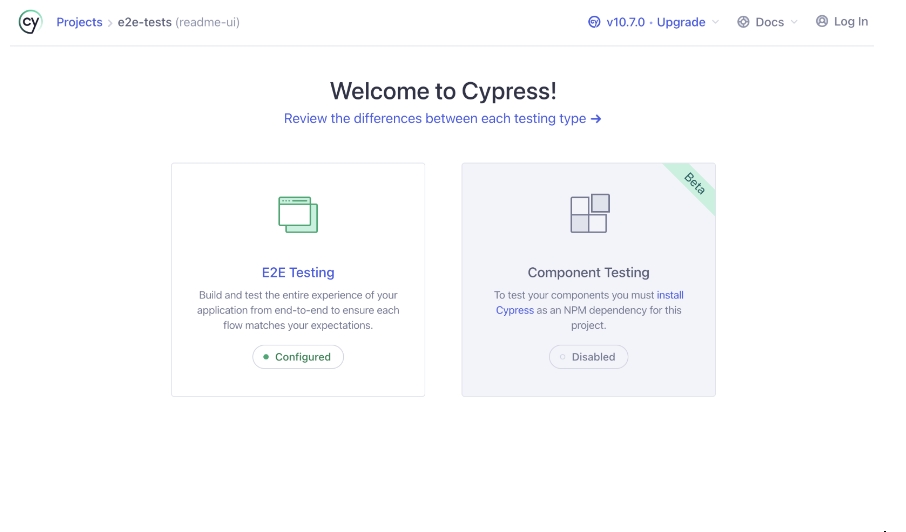This screenshot has width=906, height=532.
Task: Click the Cypress logo in the header
Action: pyautogui.click(x=31, y=22)
